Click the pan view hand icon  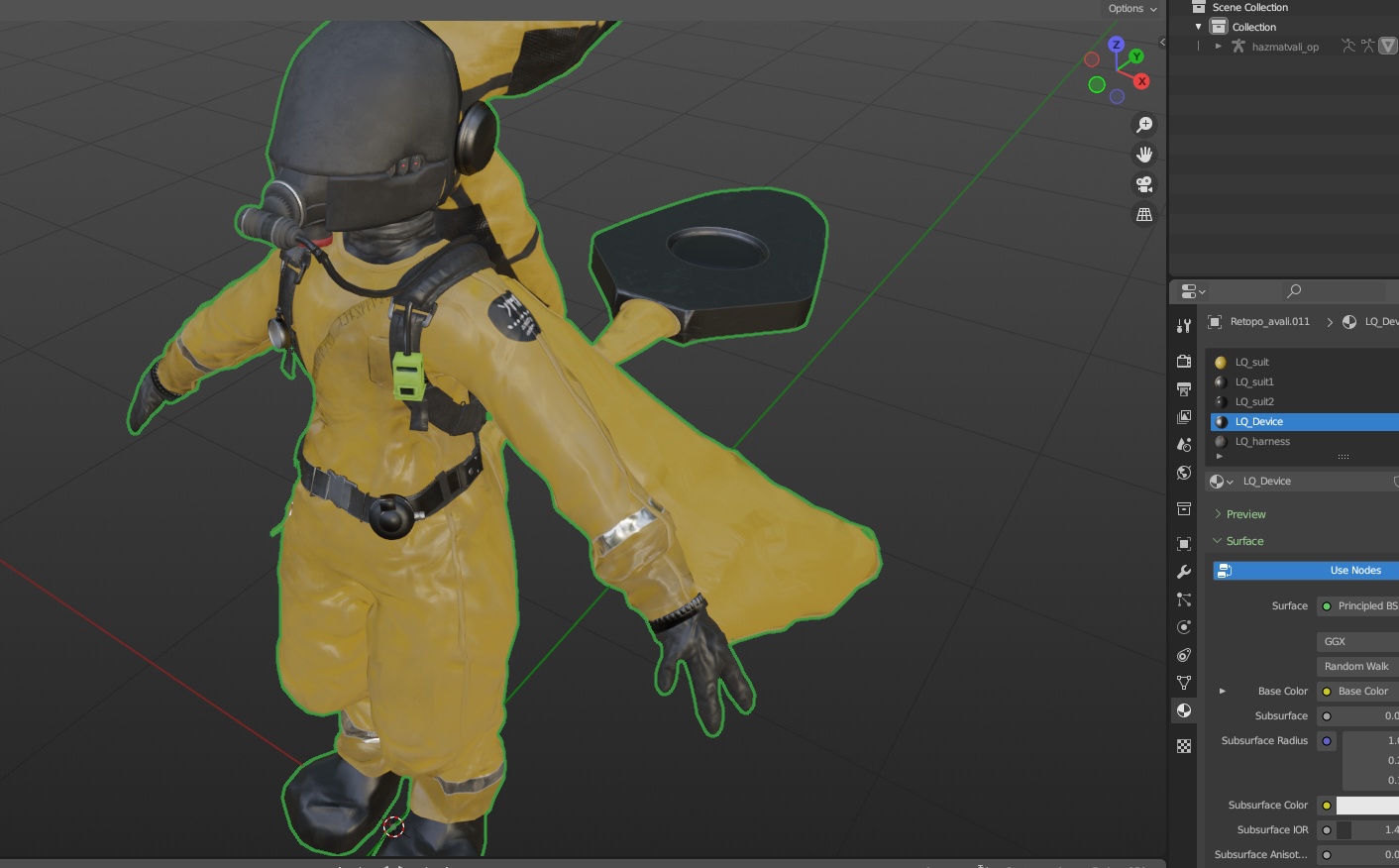(1144, 155)
